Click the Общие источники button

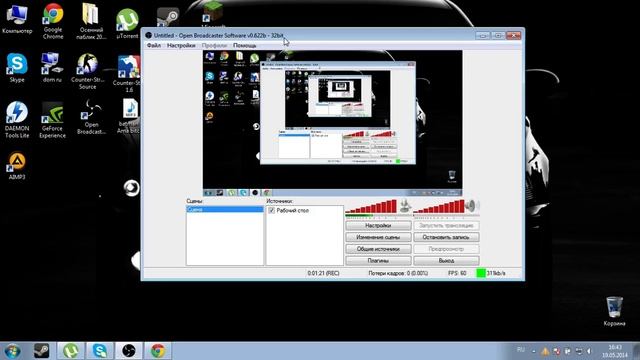(378, 249)
